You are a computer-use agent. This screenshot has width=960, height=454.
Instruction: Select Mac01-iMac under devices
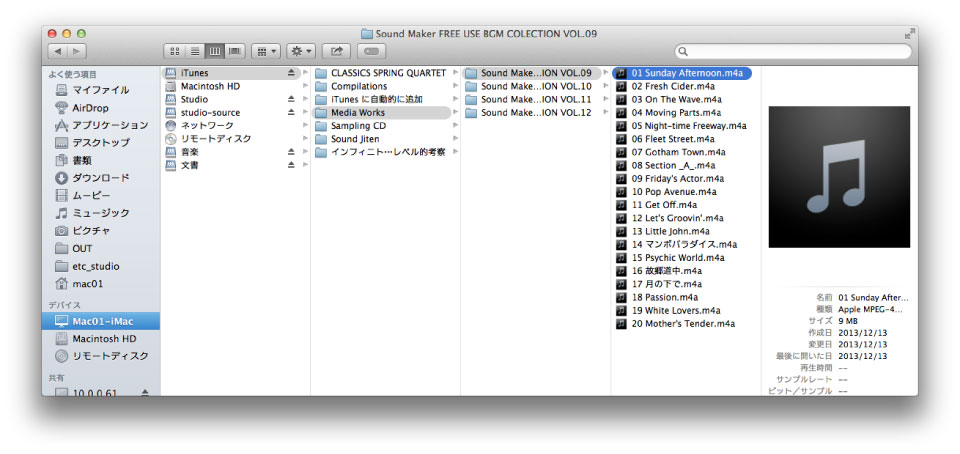(x=101, y=321)
